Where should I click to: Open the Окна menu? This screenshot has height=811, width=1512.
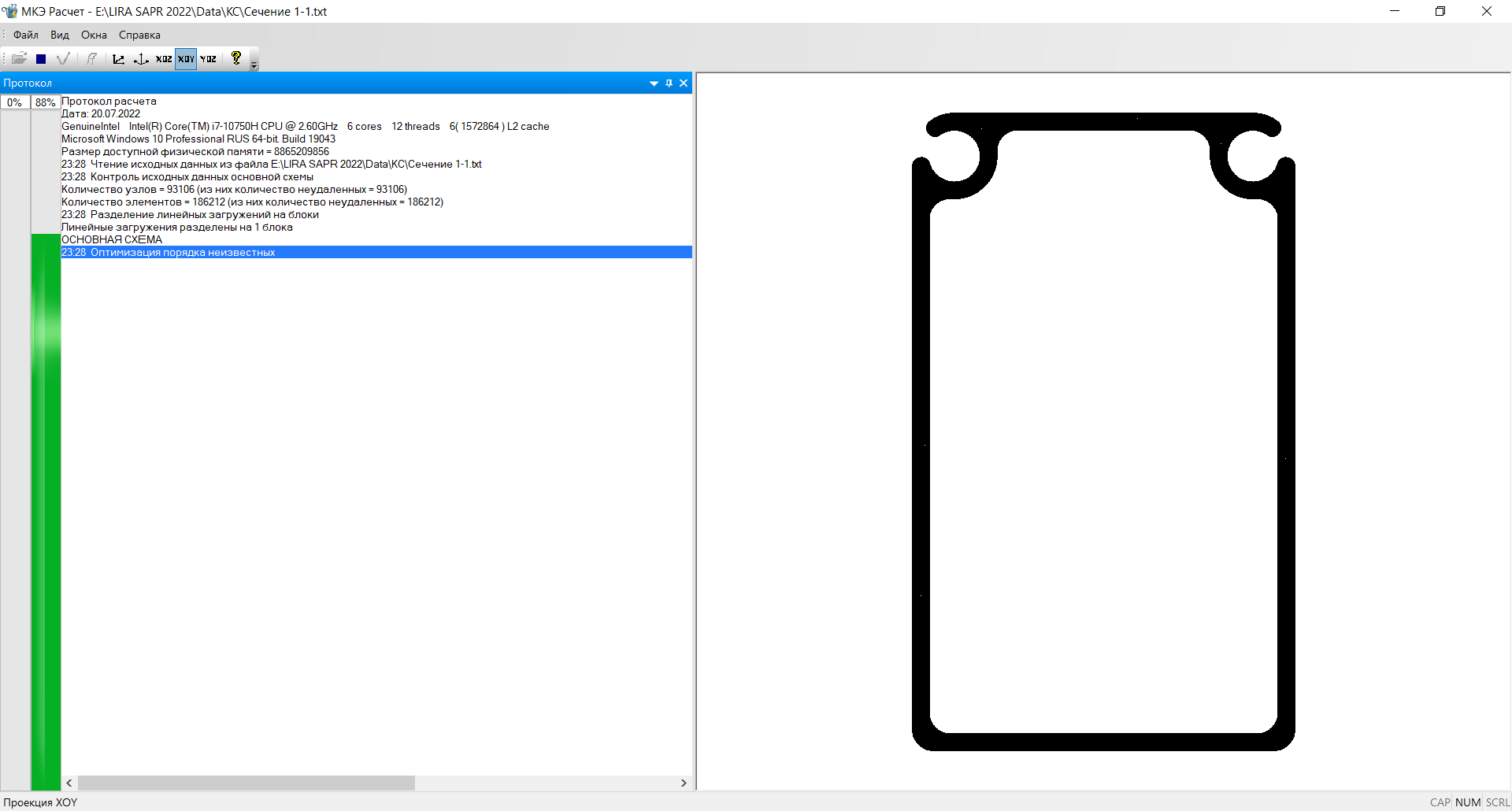pyautogui.click(x=94, y=35)
